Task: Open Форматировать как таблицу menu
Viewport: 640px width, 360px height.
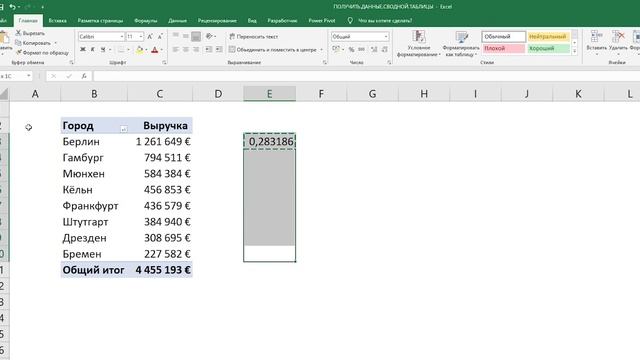Action: pyautogui.click(x=461, y=44)
